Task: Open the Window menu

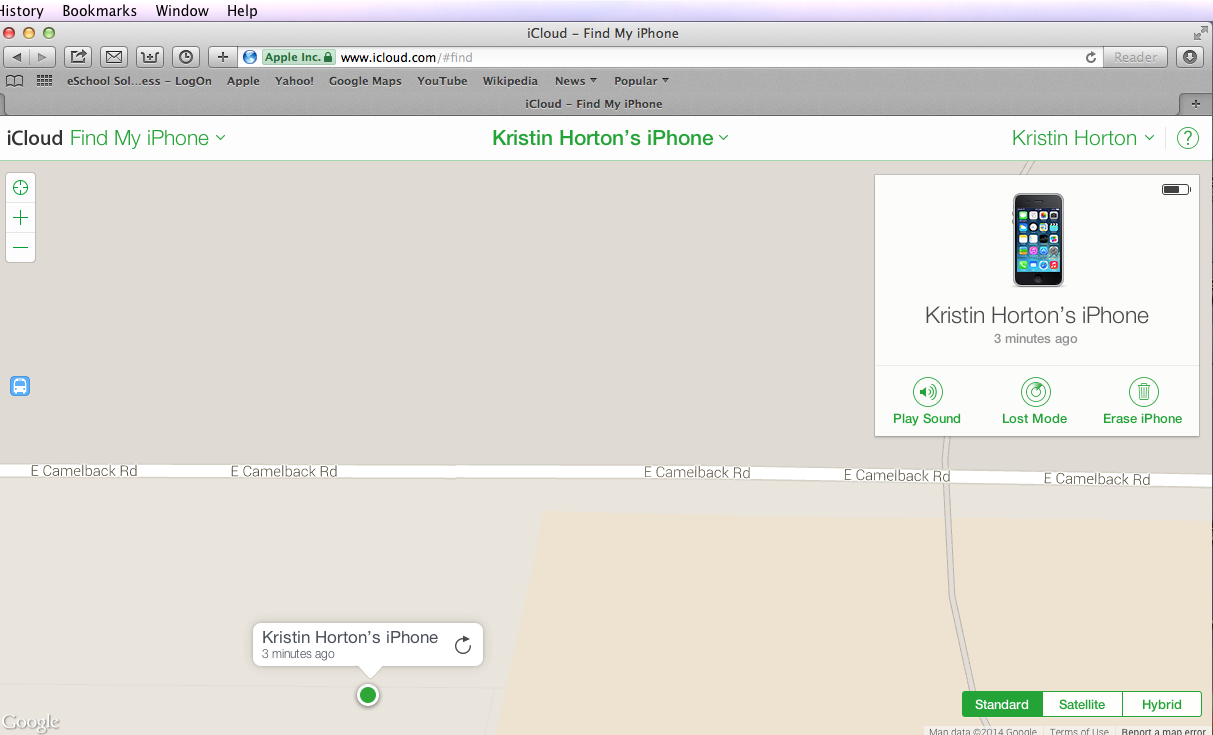Action: (x=182, y=11)
